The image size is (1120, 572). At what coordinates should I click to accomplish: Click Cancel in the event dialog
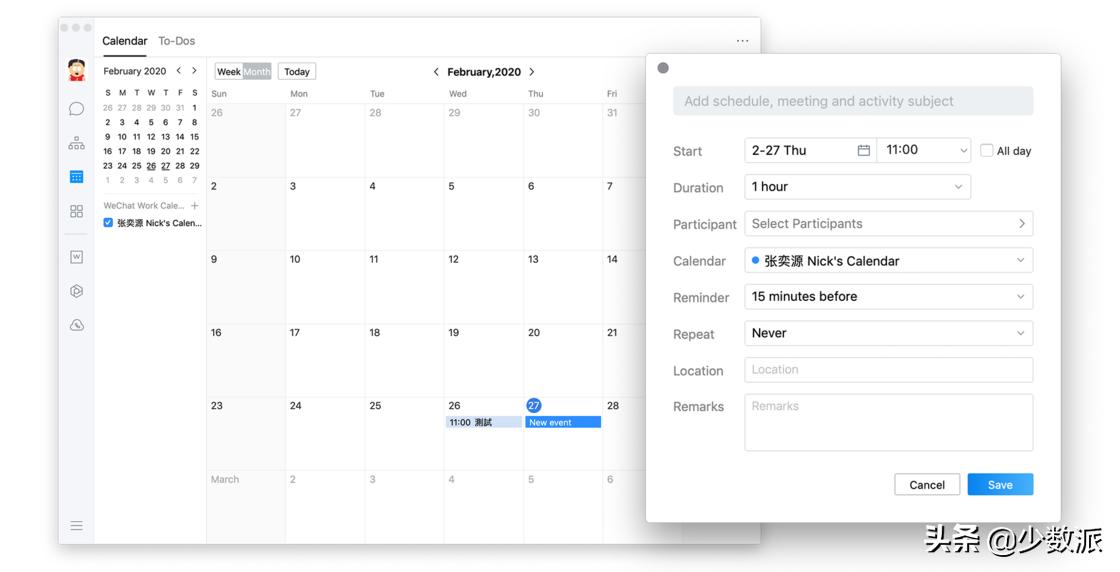tap(926, 485)
